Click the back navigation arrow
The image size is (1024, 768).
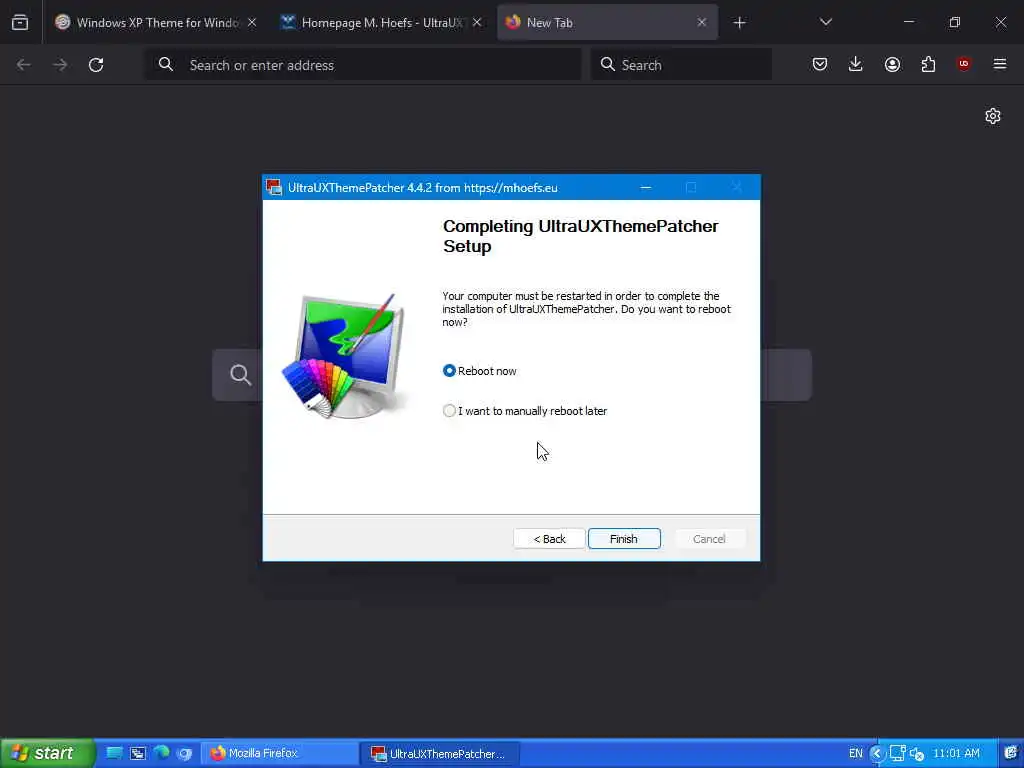click(24, 65)
